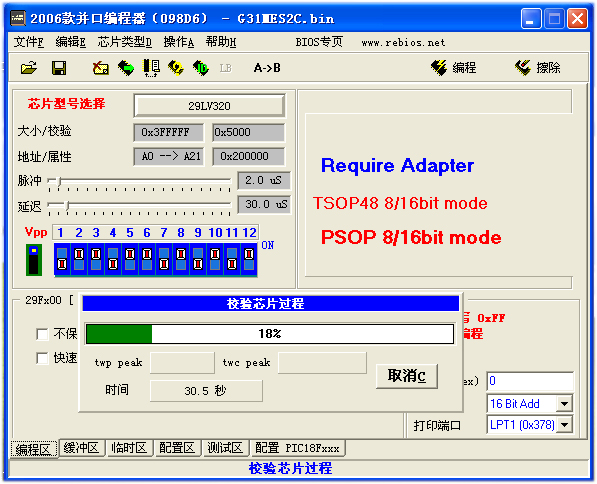Expand the 16 Bit Add dropdown
This screenshot has height=484, width=597.
pos(564,404)
